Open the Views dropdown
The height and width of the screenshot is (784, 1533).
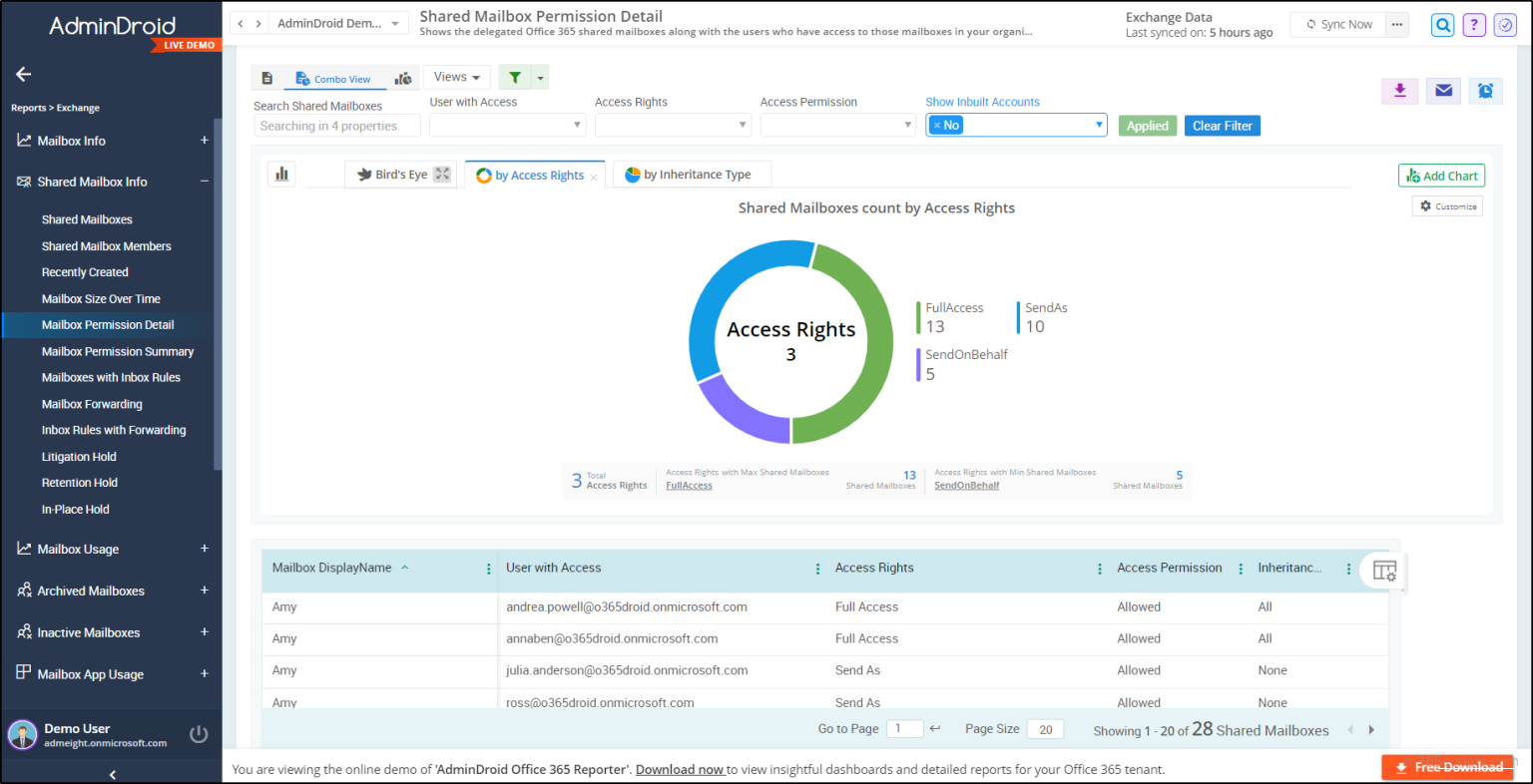tap(456, 77)
